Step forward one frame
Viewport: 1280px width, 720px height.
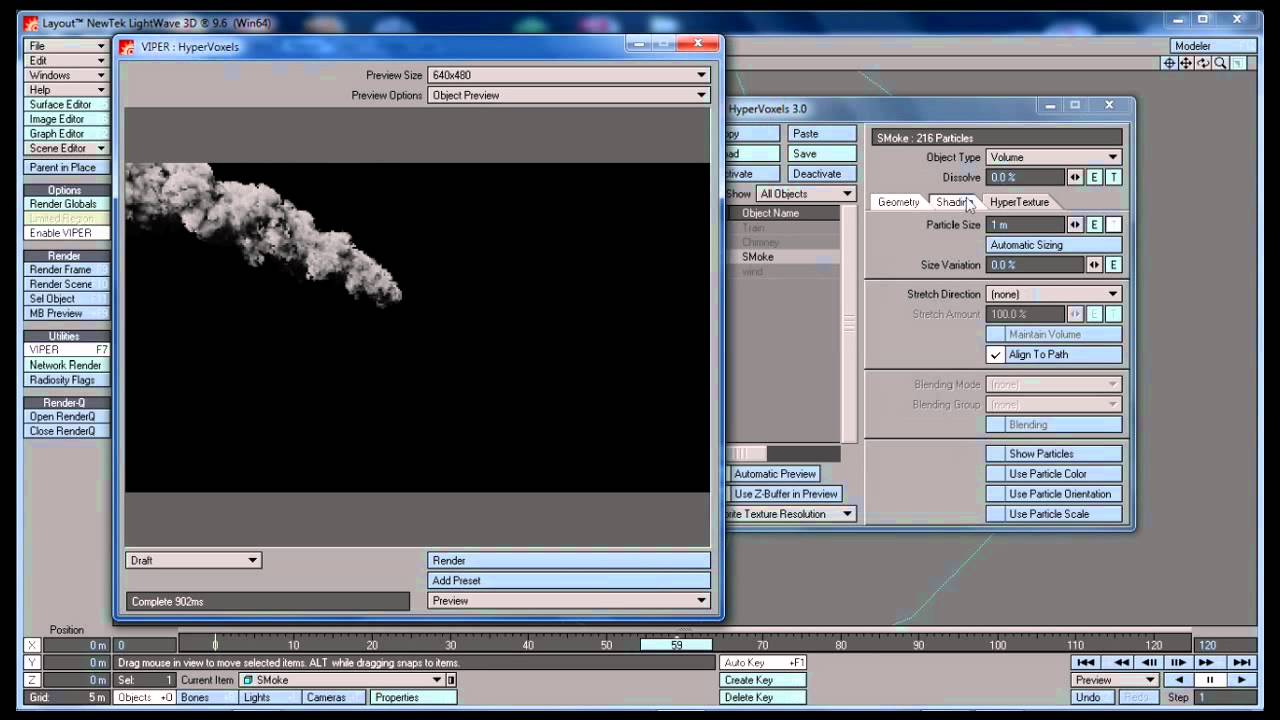(1177, 662)
